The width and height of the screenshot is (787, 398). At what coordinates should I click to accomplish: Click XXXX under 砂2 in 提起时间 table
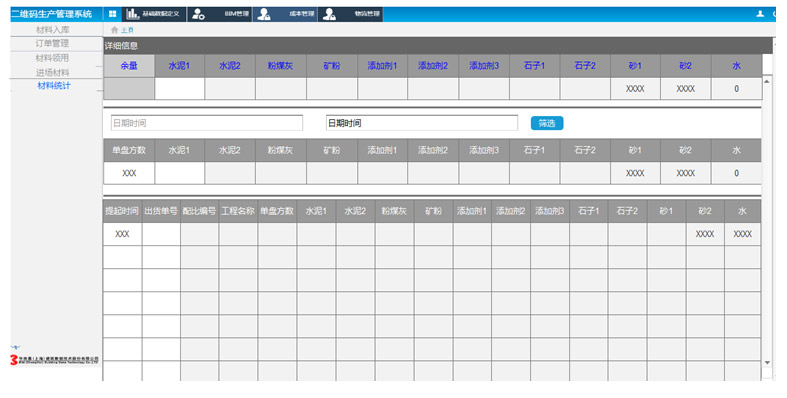(x=705, y=234)
